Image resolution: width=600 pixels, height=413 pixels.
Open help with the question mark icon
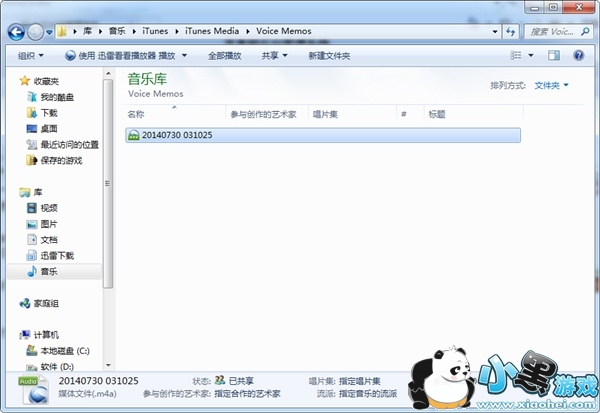click(578, 56)
